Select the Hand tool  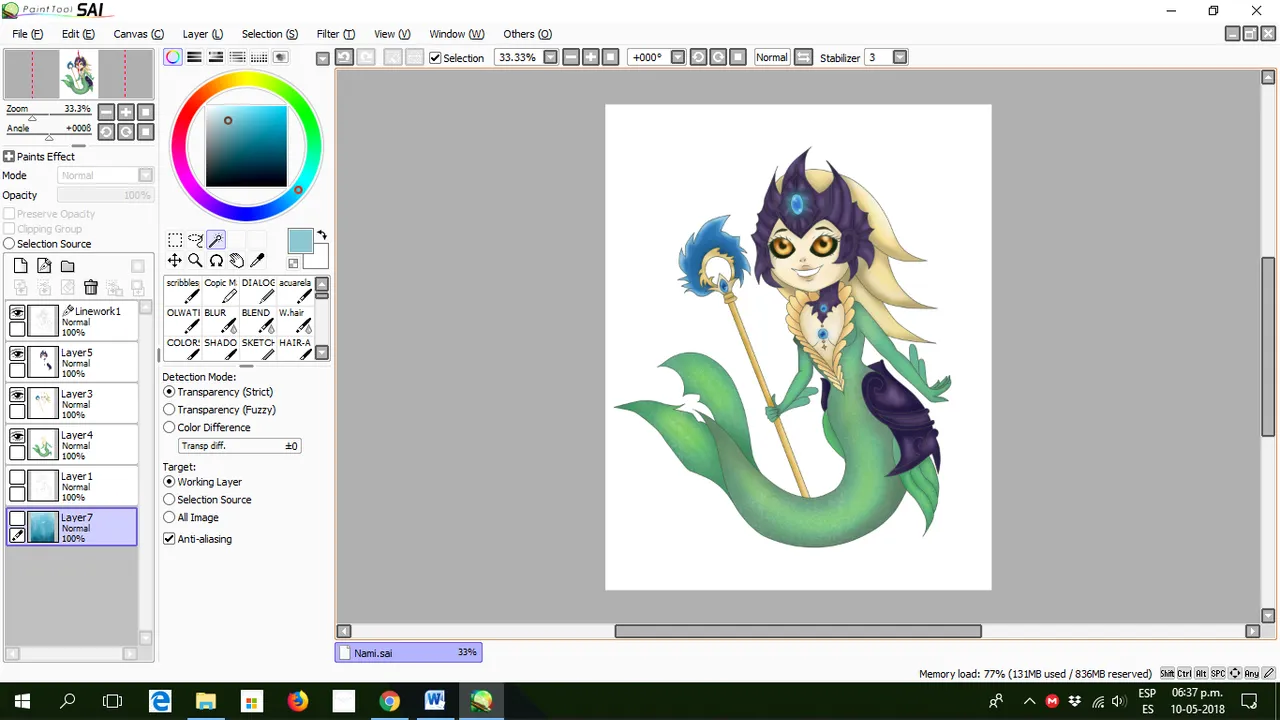[x=236, y=260]
